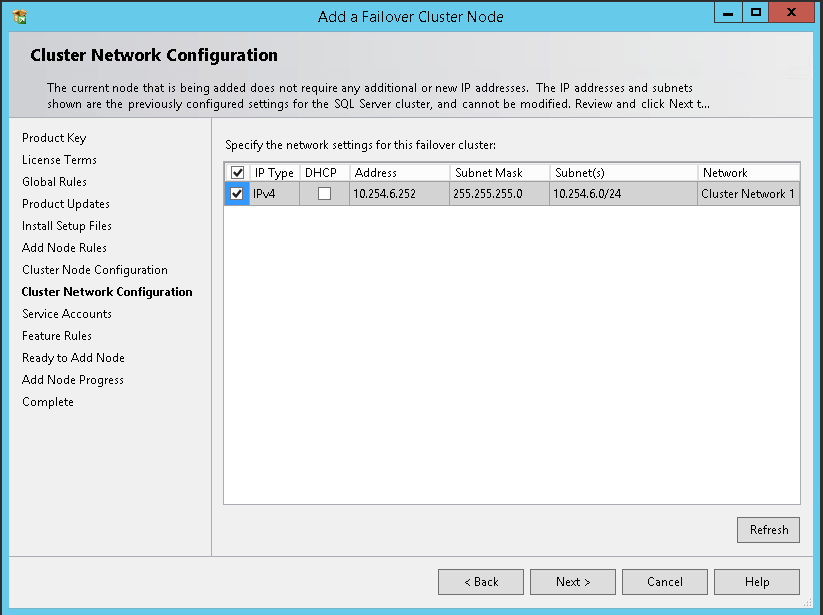This screenshot has height=615, width=823.
Task: Click the 255.255.255.0 subnet mask cell
Action: click(x=500, y=194)
